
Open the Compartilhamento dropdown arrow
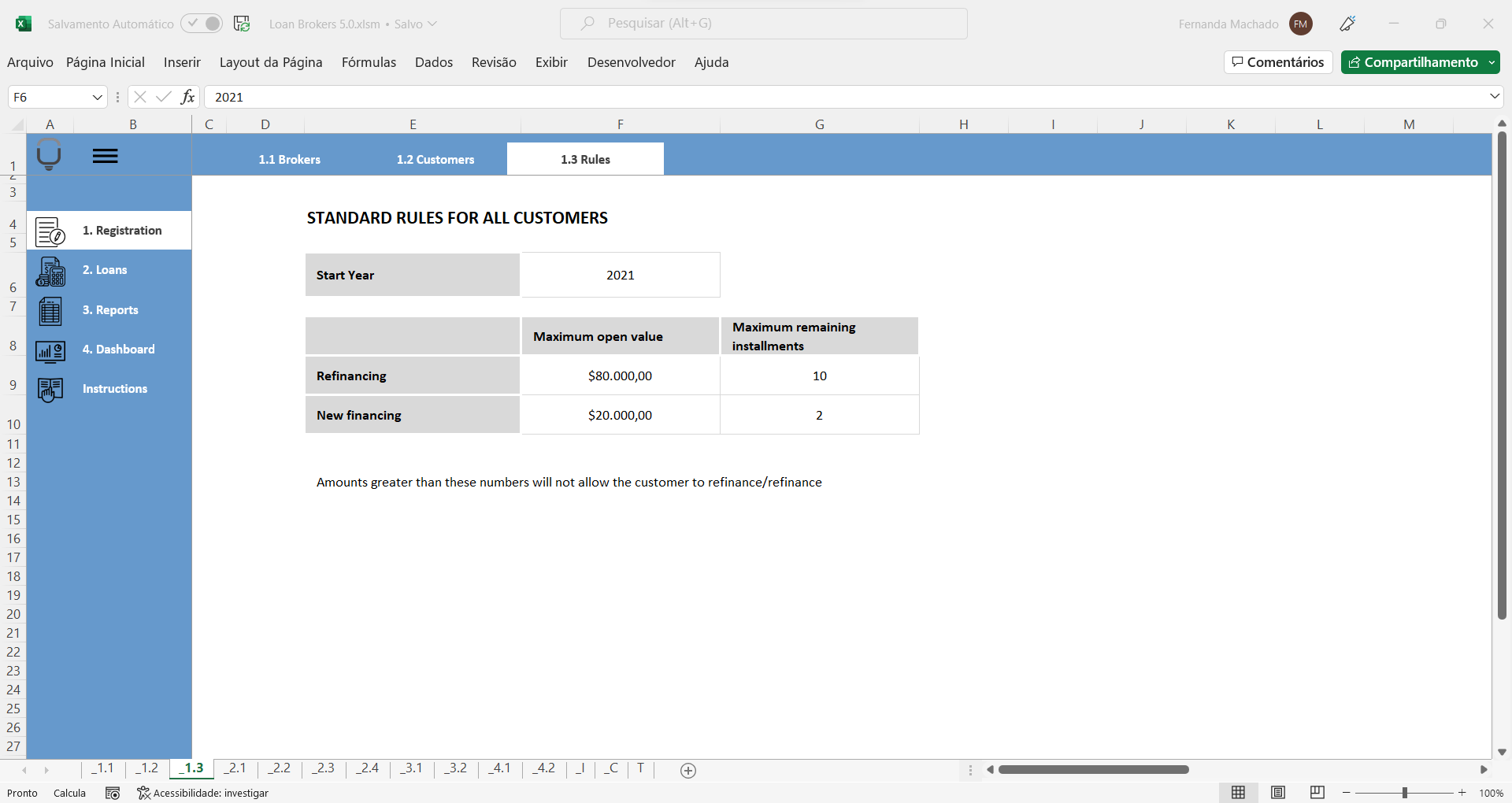click(1493, 62)
